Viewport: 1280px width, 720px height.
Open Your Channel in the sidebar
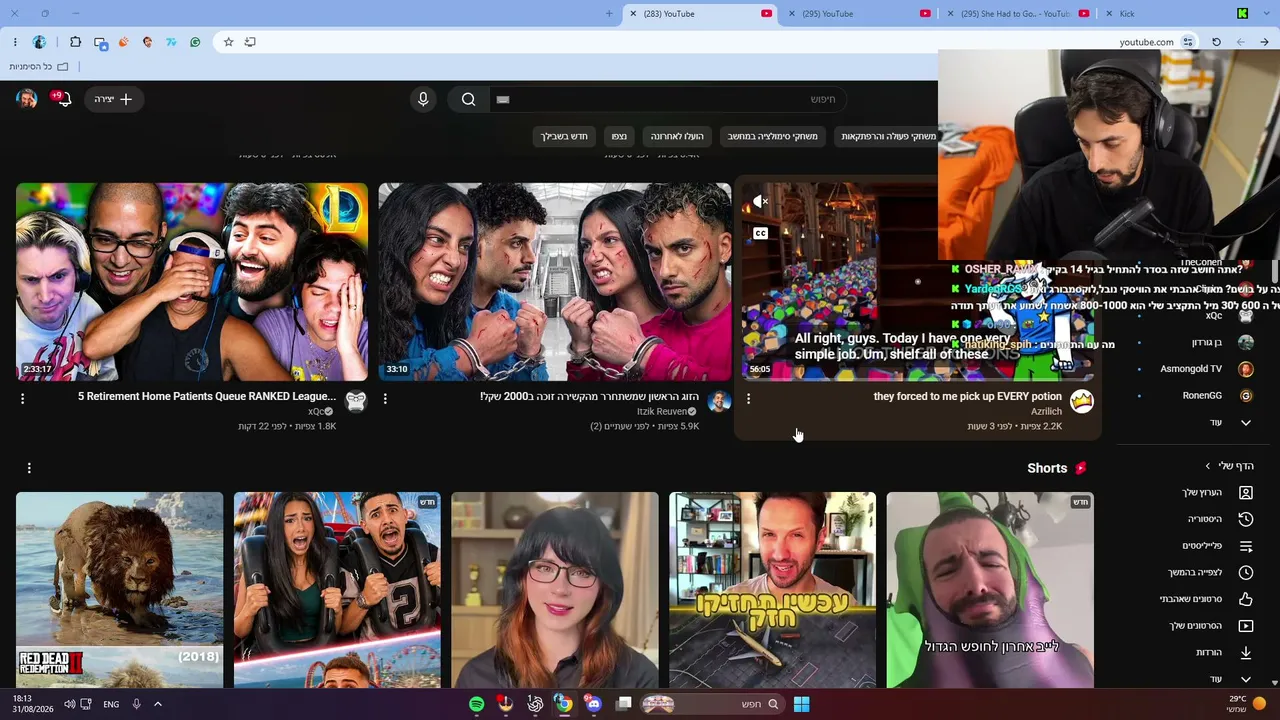pos(1216,493)
